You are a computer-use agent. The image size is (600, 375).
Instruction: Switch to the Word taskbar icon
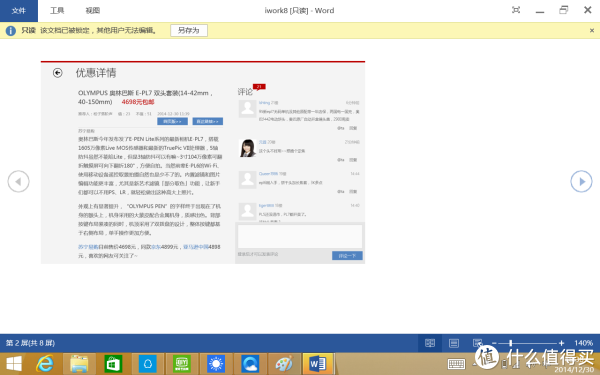318,364
